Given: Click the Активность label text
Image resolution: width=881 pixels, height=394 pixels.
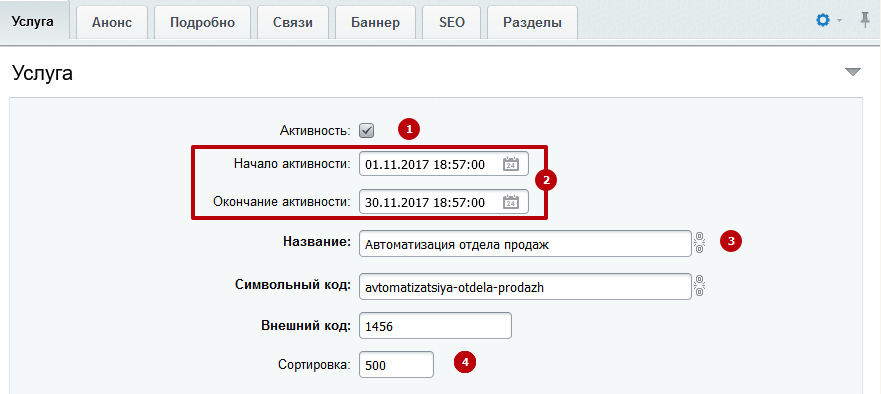Looking at the screenshot, I should [x=315, y=132].
